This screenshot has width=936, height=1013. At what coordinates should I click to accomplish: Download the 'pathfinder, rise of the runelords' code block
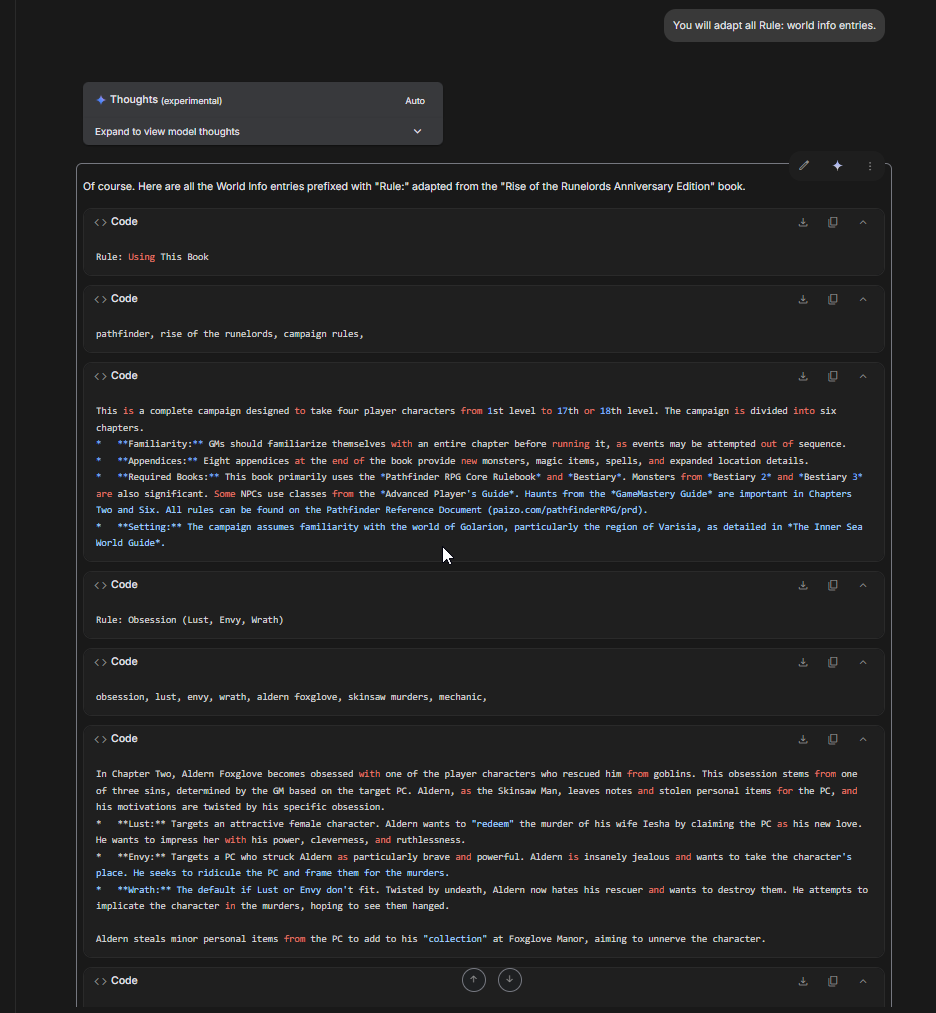803,299
